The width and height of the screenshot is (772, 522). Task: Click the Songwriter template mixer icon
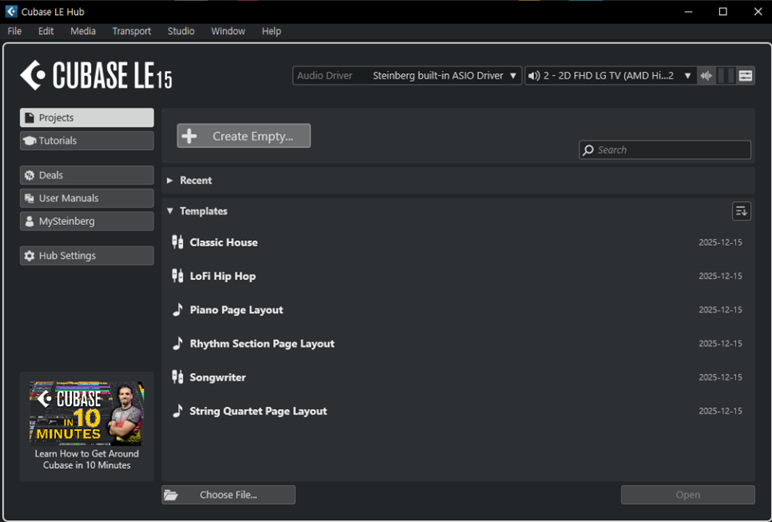[178, 377]
